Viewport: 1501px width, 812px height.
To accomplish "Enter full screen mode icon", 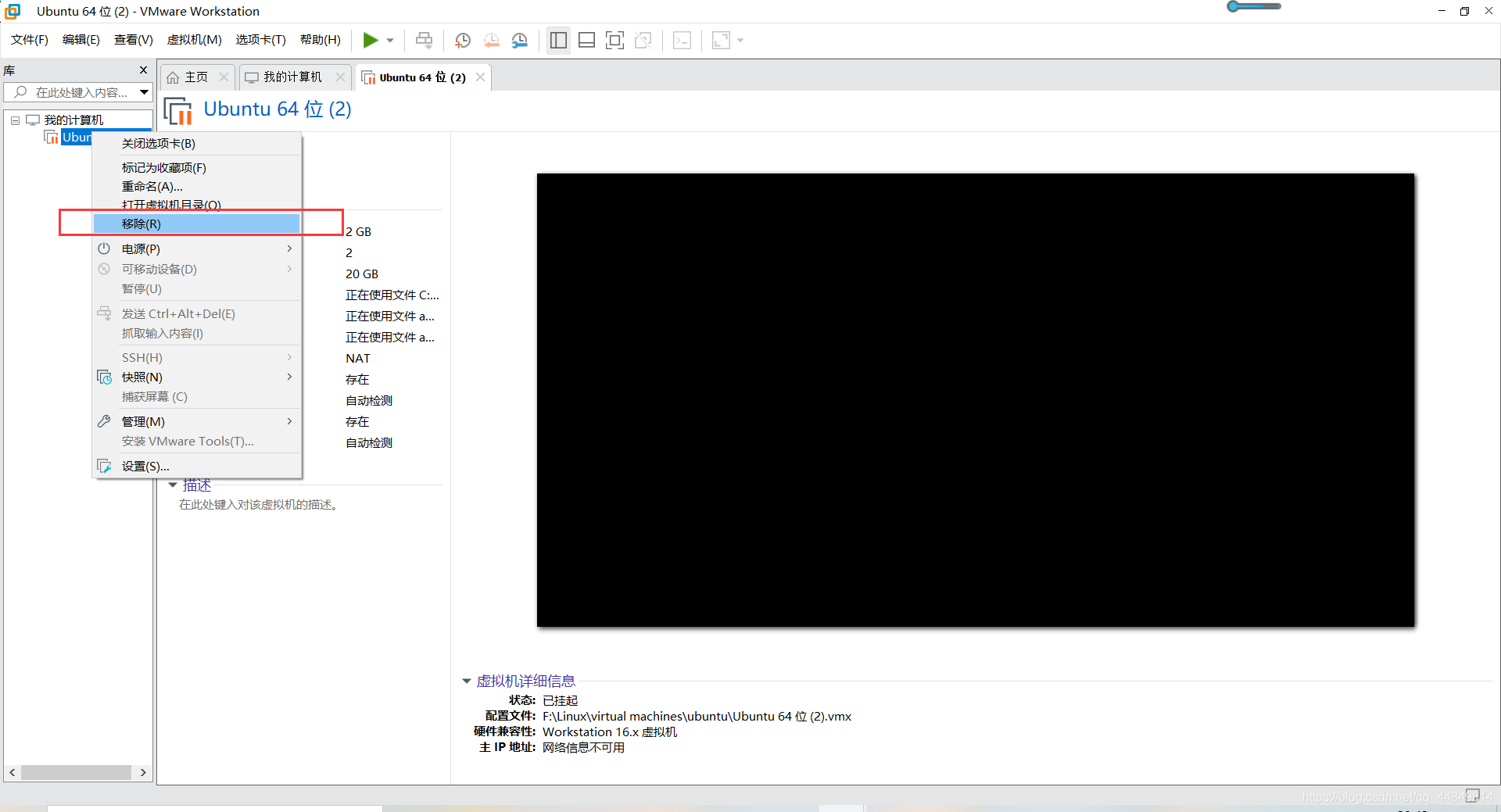I will pos(614,40).
